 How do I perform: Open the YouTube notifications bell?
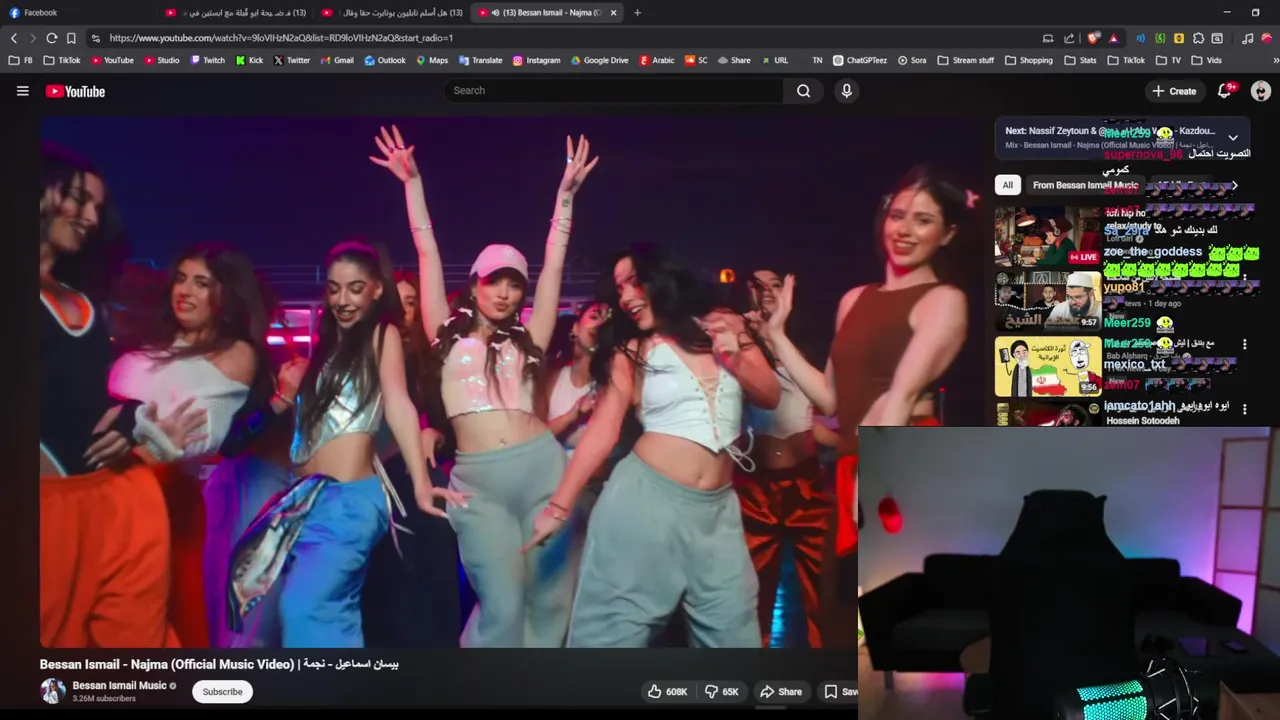[x=1225, y=91]
